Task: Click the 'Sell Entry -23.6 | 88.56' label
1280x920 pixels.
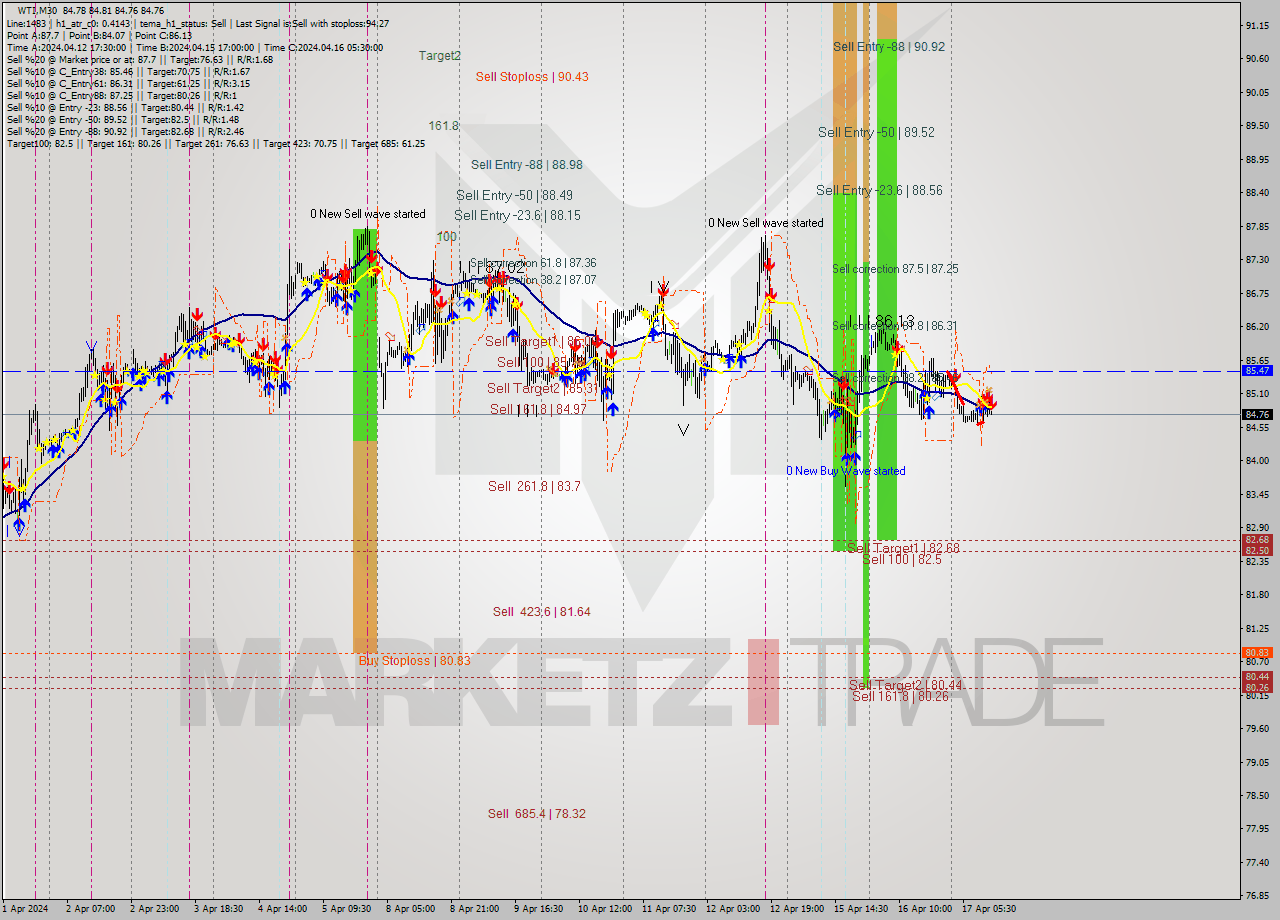Action: pyautogui.click(x=879, y=190)
